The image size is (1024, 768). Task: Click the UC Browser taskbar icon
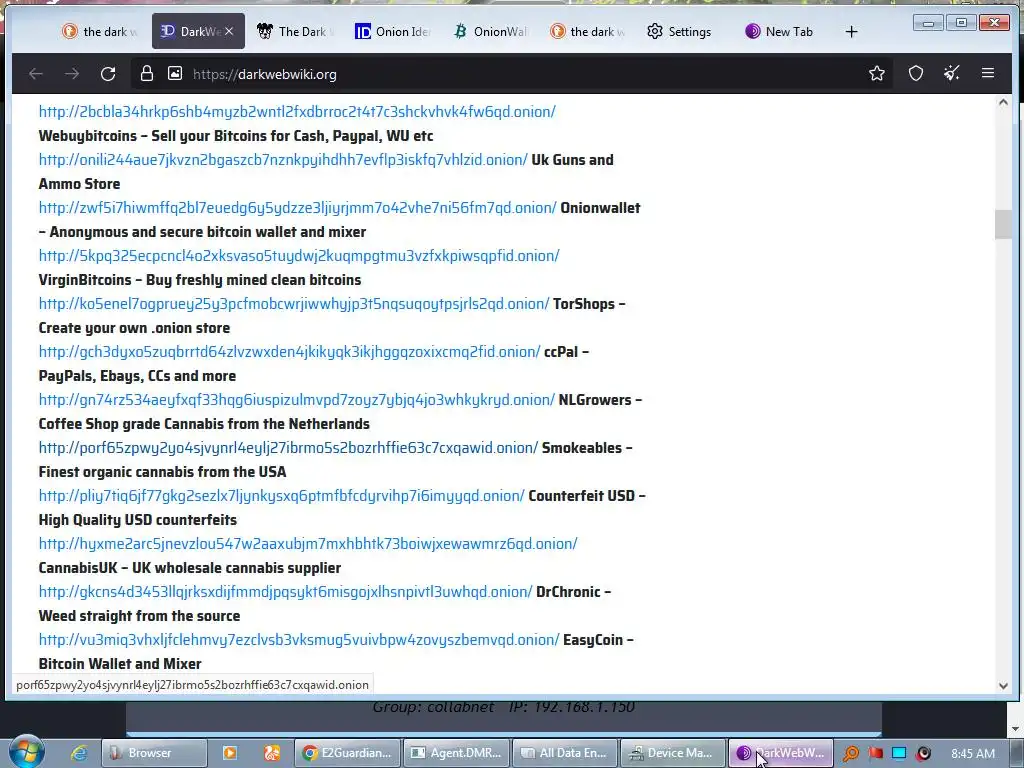point(272,753)
